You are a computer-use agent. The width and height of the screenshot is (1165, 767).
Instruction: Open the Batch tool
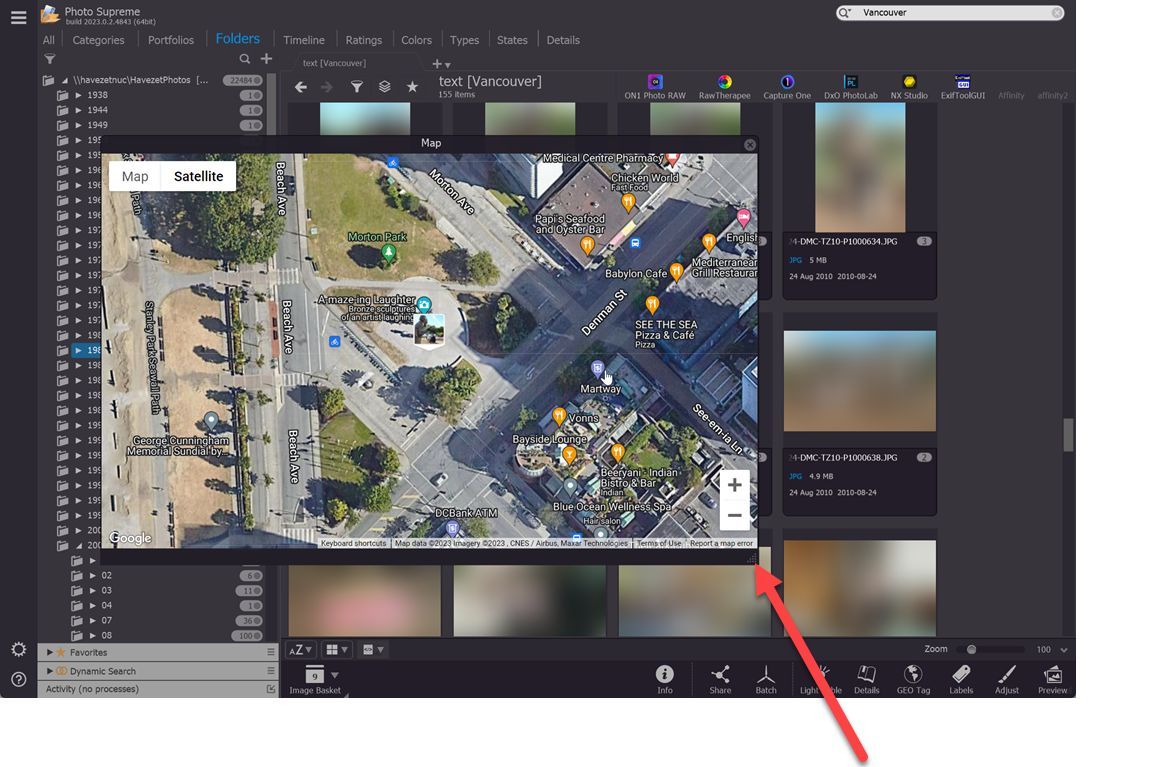(766, 679)
